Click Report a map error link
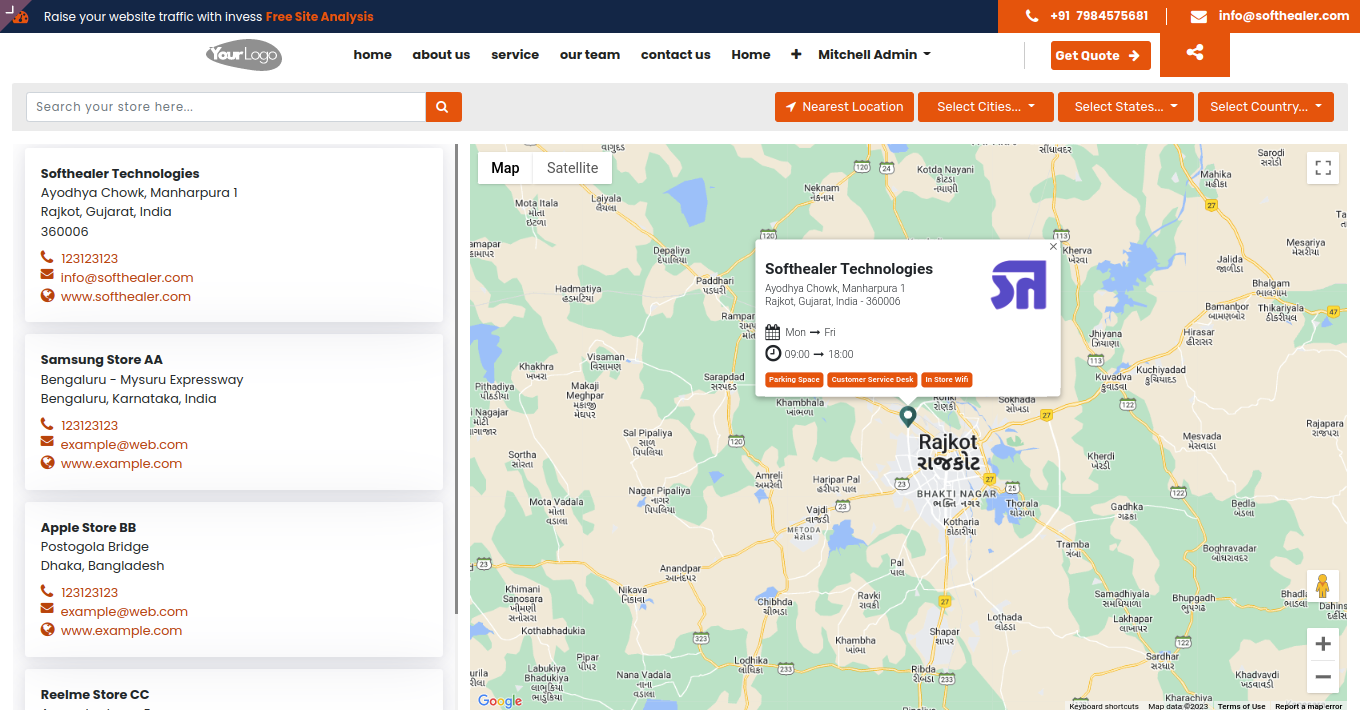 point(1308,706)
